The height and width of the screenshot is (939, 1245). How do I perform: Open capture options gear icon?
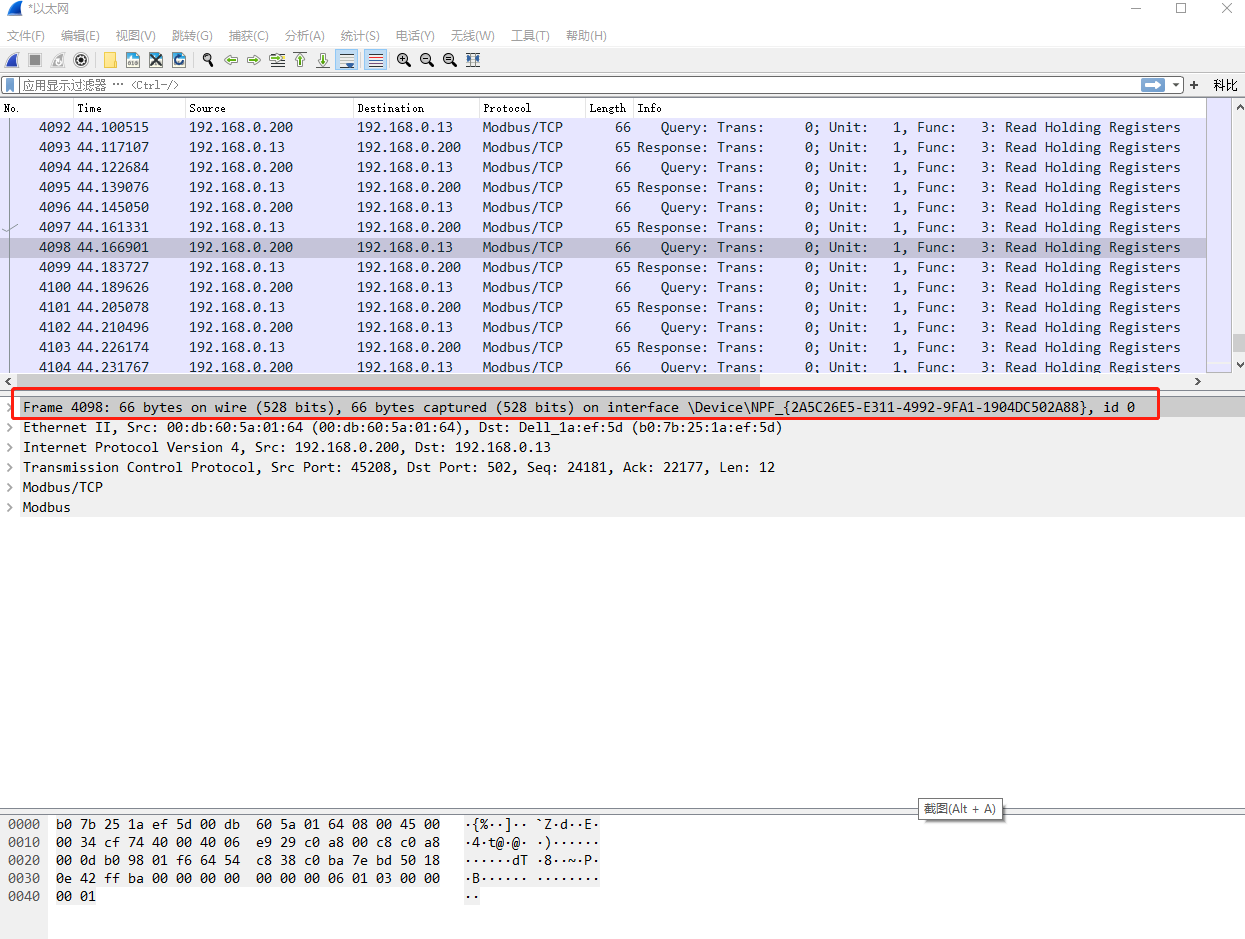[81, 60]
